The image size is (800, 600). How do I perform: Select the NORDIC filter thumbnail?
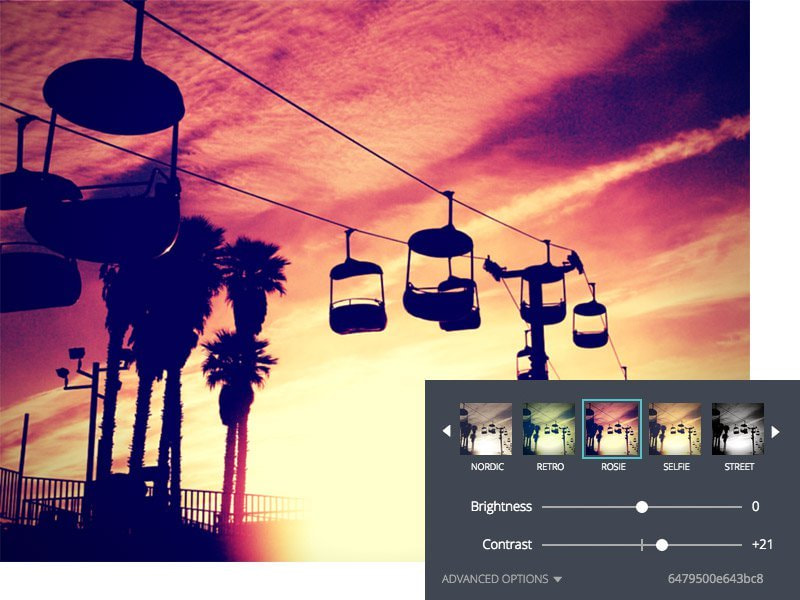point(480,426)
